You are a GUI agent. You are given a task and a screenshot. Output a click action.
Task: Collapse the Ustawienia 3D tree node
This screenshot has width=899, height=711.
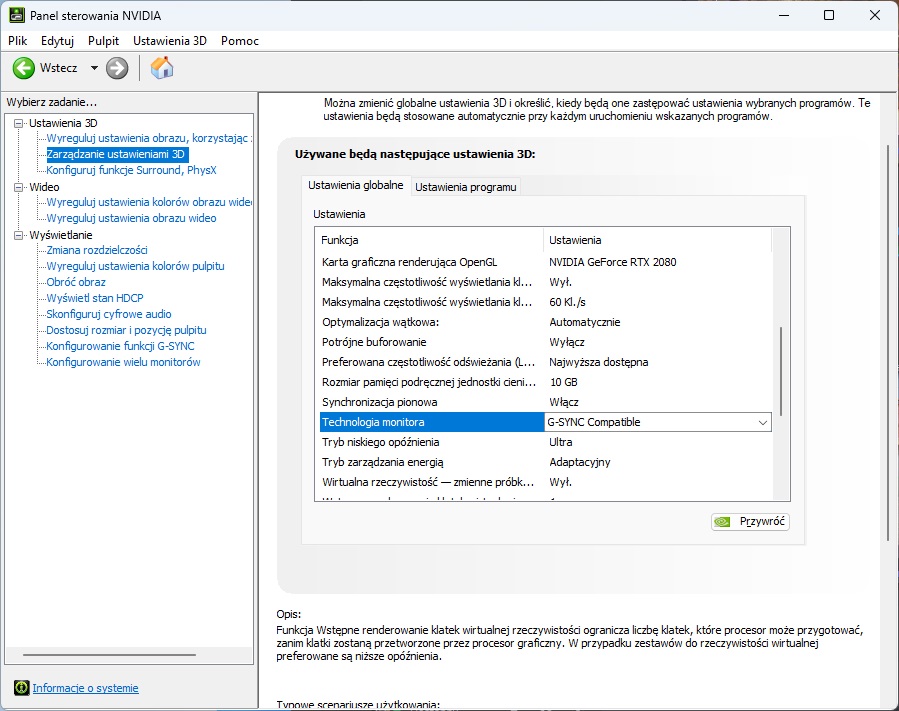pos(19,123)
